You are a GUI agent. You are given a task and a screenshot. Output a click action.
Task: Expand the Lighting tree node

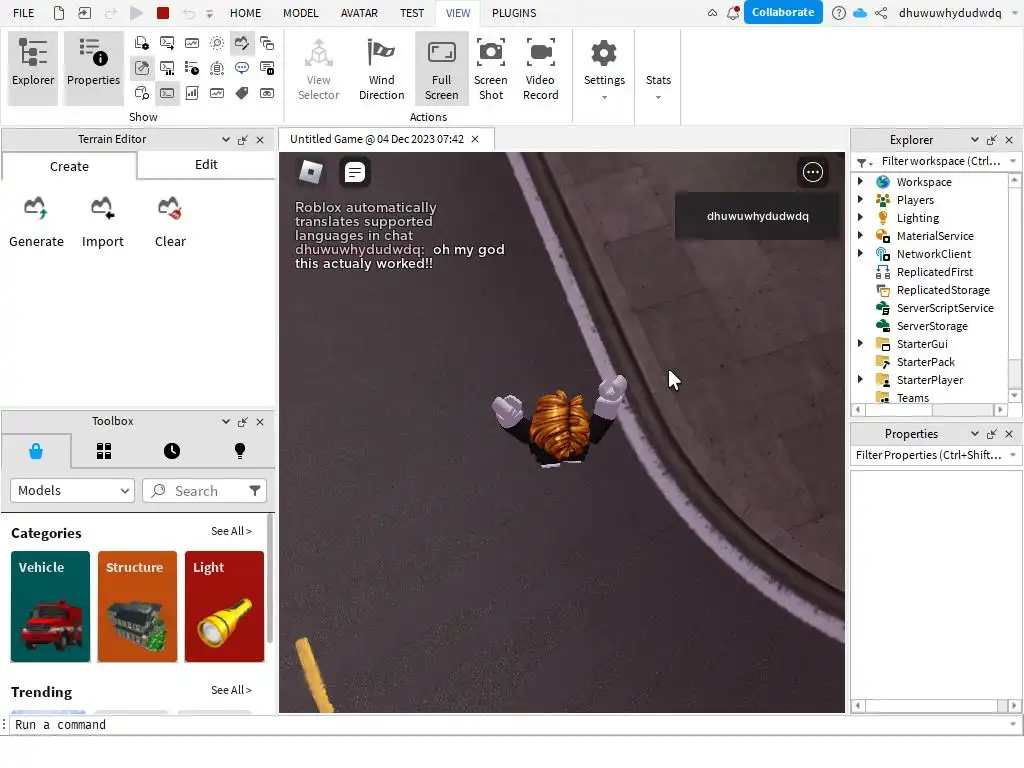pos(860,217)
